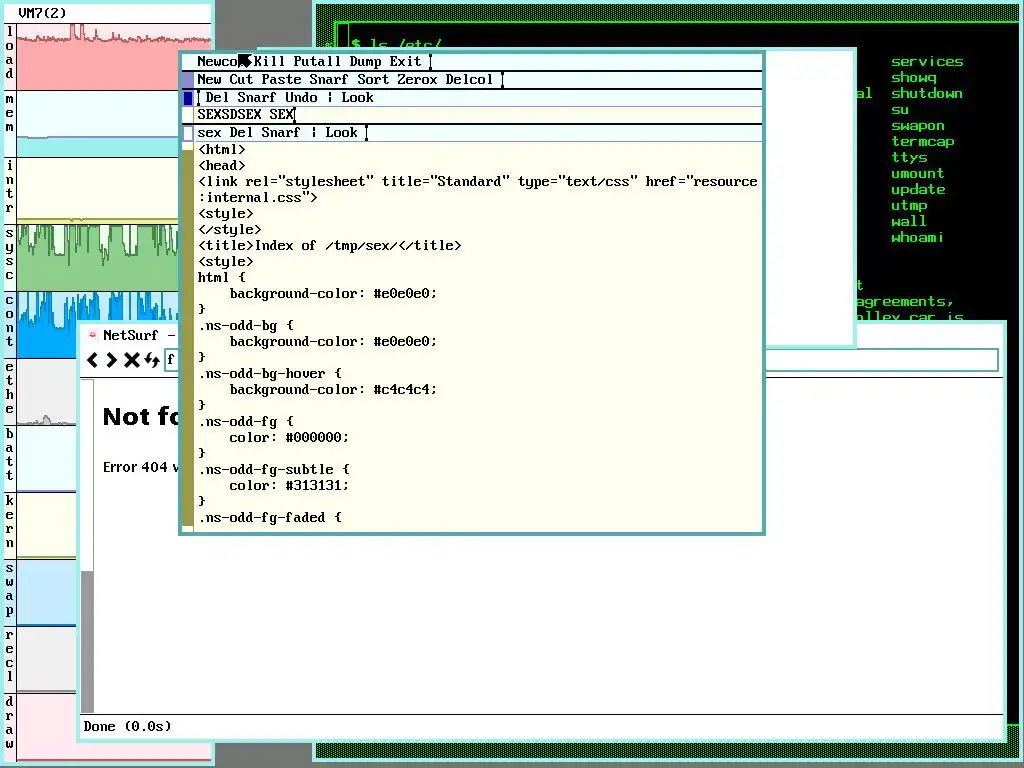Click Del in the sex window tag
The width and height of the screenshot is (1024, 768).
coord(241,133)
